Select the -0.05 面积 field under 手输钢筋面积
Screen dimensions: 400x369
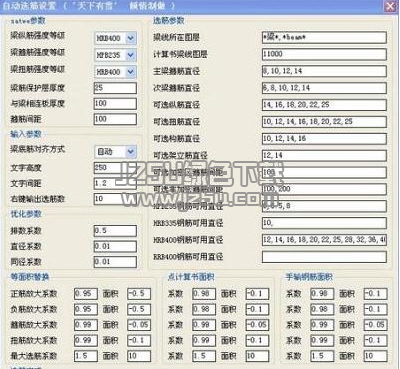[x=376, y=325]
